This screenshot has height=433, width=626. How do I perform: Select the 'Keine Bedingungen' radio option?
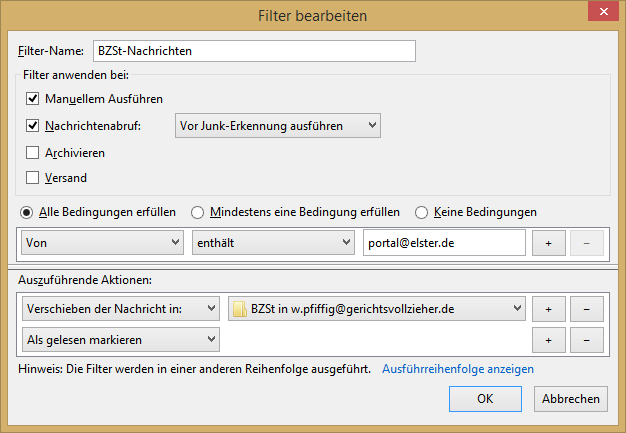point(422,212)
